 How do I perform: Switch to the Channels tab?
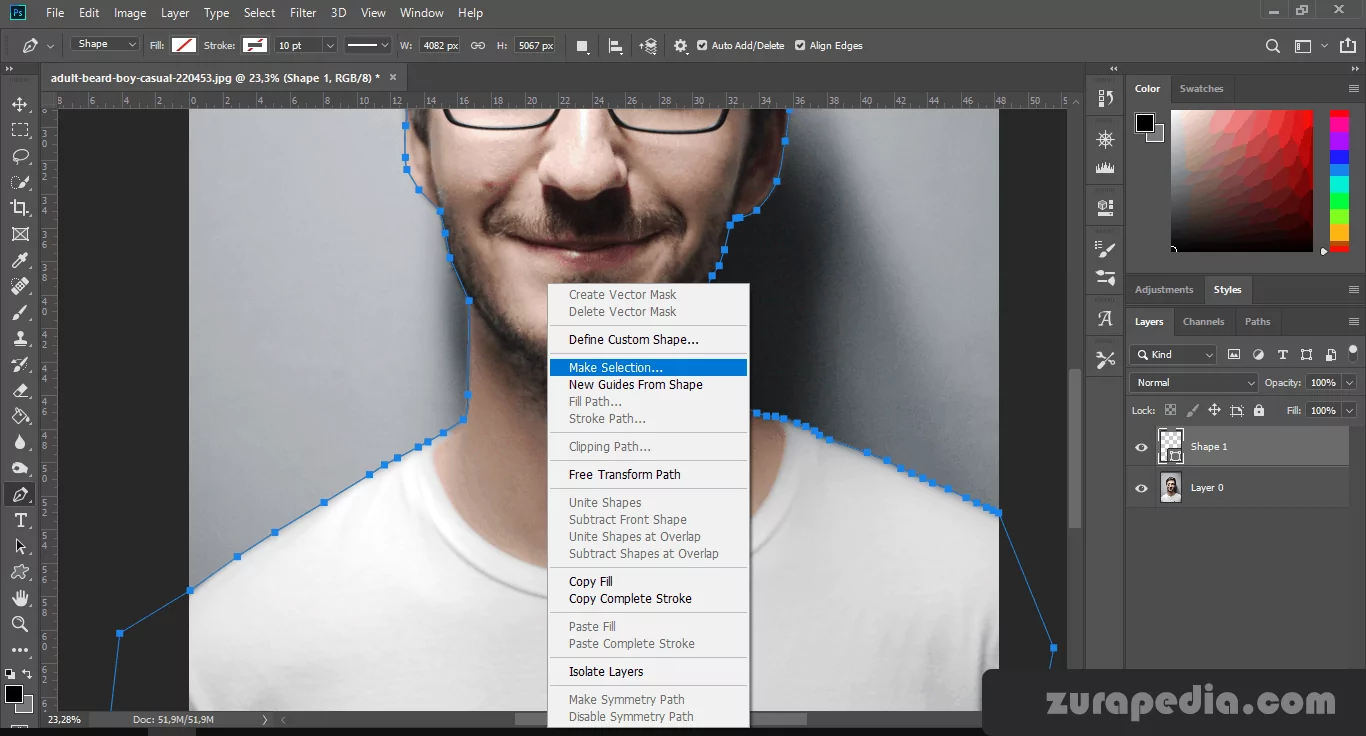(1203, 322)
